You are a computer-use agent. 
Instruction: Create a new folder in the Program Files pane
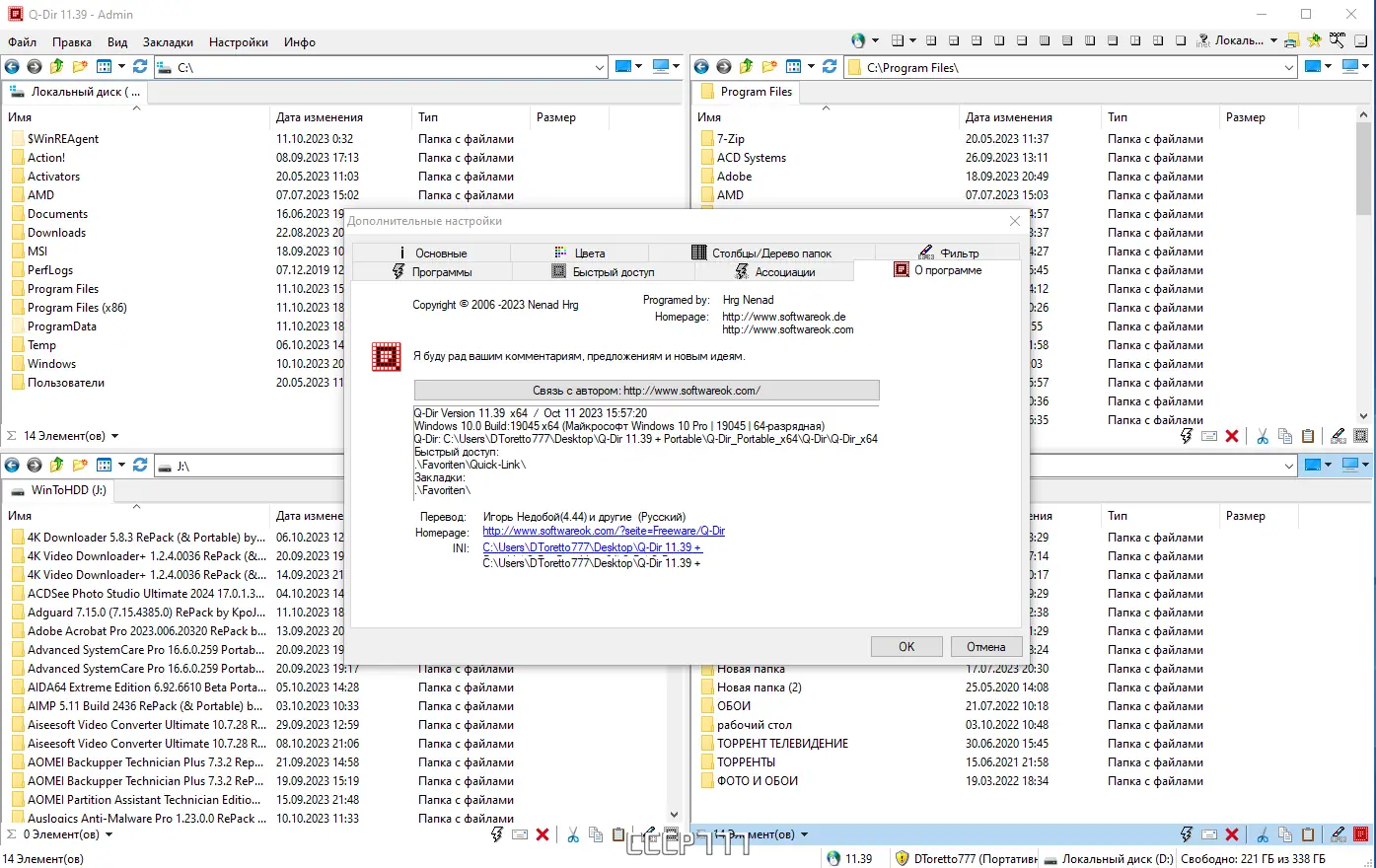point(769,67)
